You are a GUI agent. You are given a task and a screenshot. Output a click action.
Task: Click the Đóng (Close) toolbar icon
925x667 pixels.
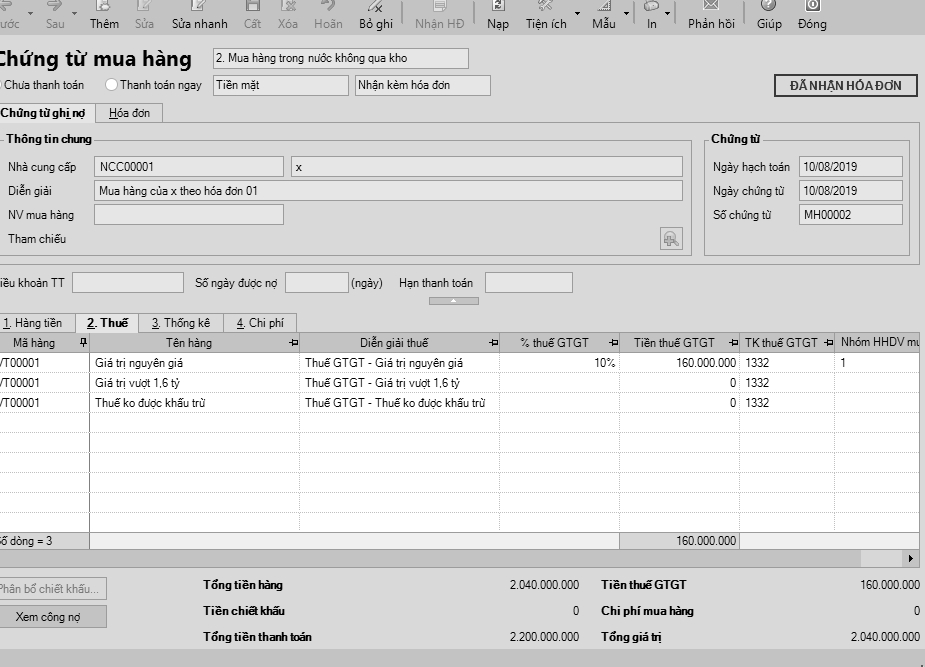coord(812,8)
